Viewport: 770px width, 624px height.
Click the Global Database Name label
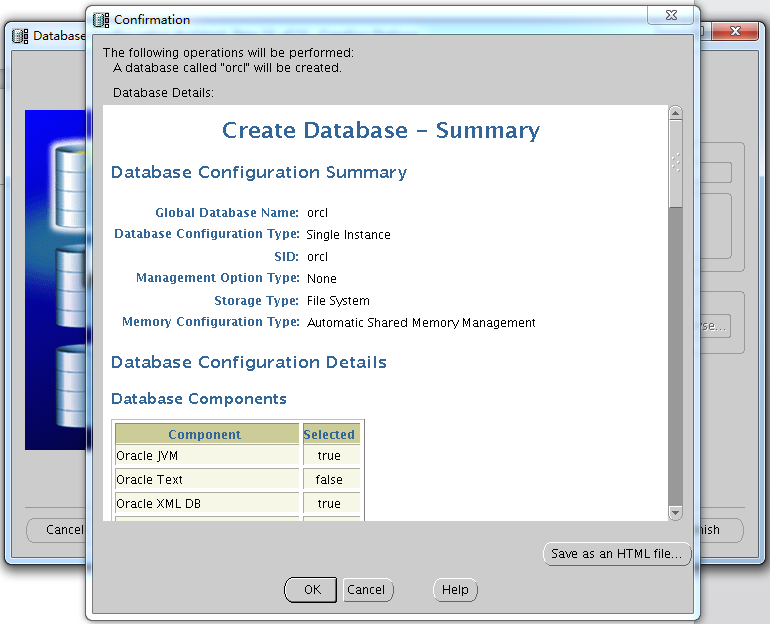(227, 213)
